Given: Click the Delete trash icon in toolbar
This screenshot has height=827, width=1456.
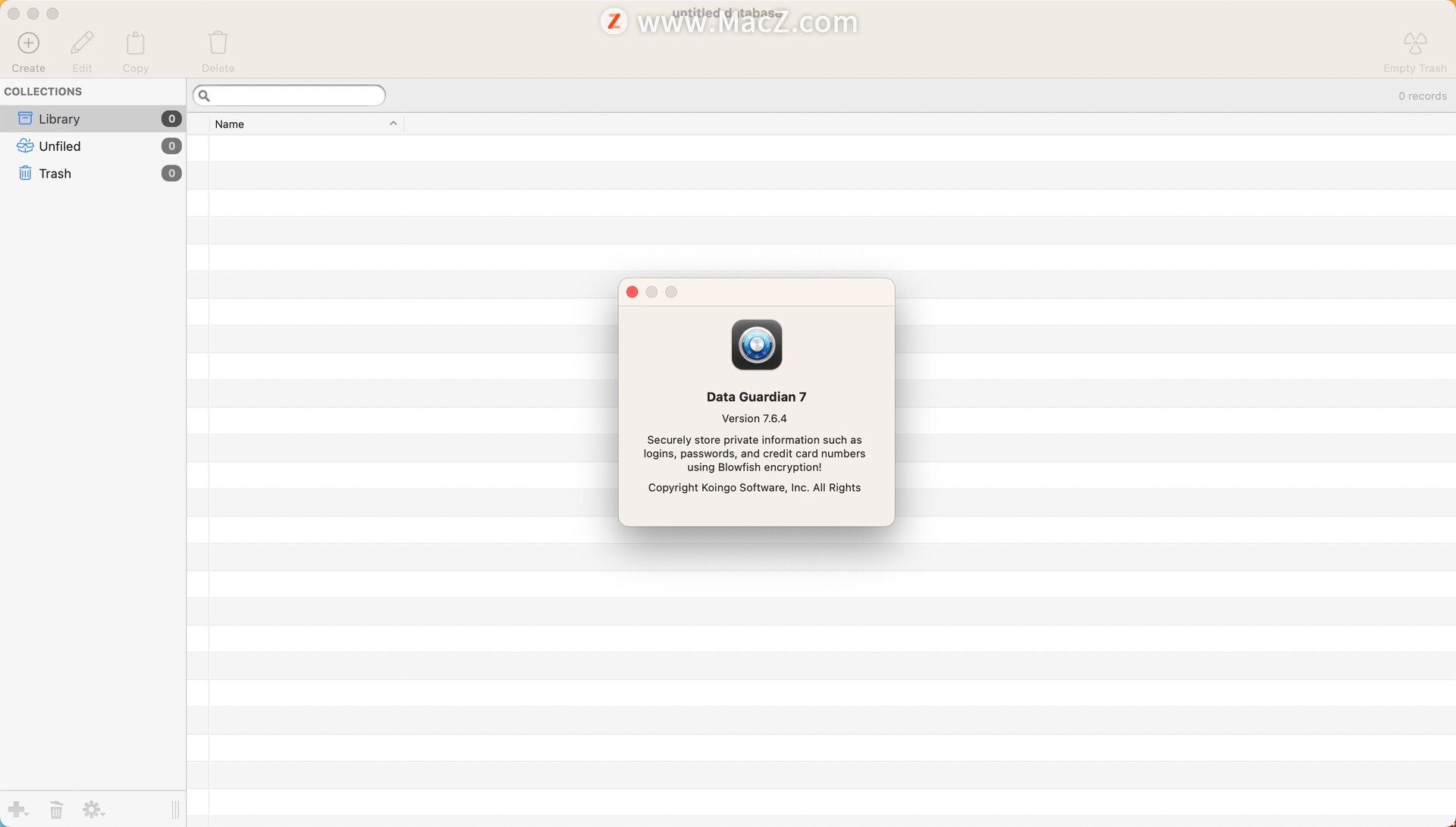Looking at the screenshot, I should click(x=218, y=42).
